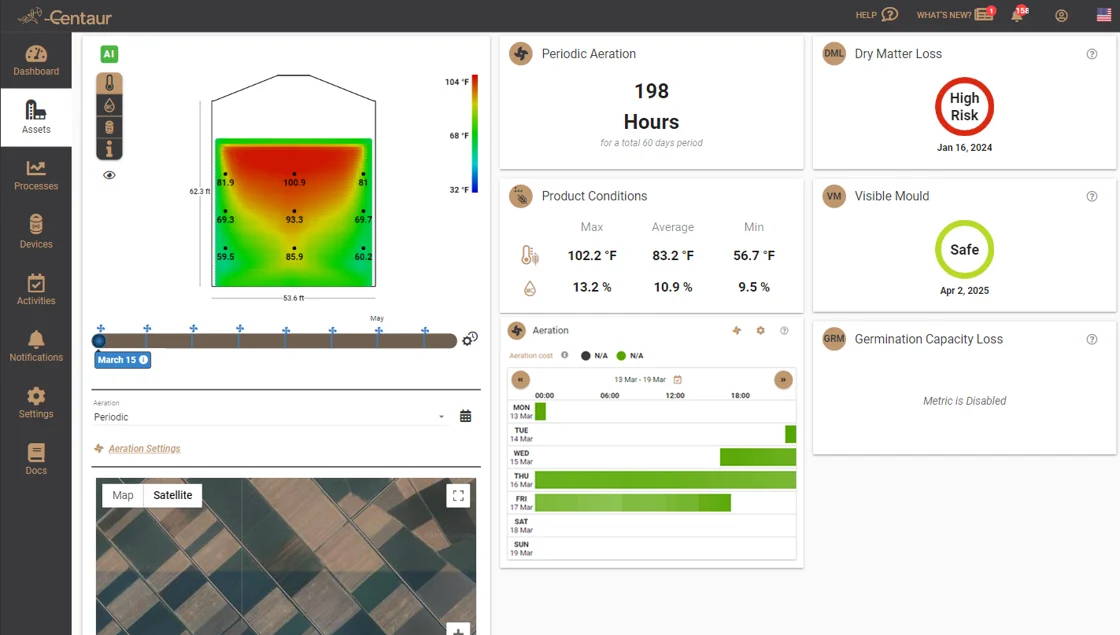The height and width of the screenshot is (635, 1120).
Task: Open the calendar icon beside the Aeration dropdown
Action: tap(465, 415)
